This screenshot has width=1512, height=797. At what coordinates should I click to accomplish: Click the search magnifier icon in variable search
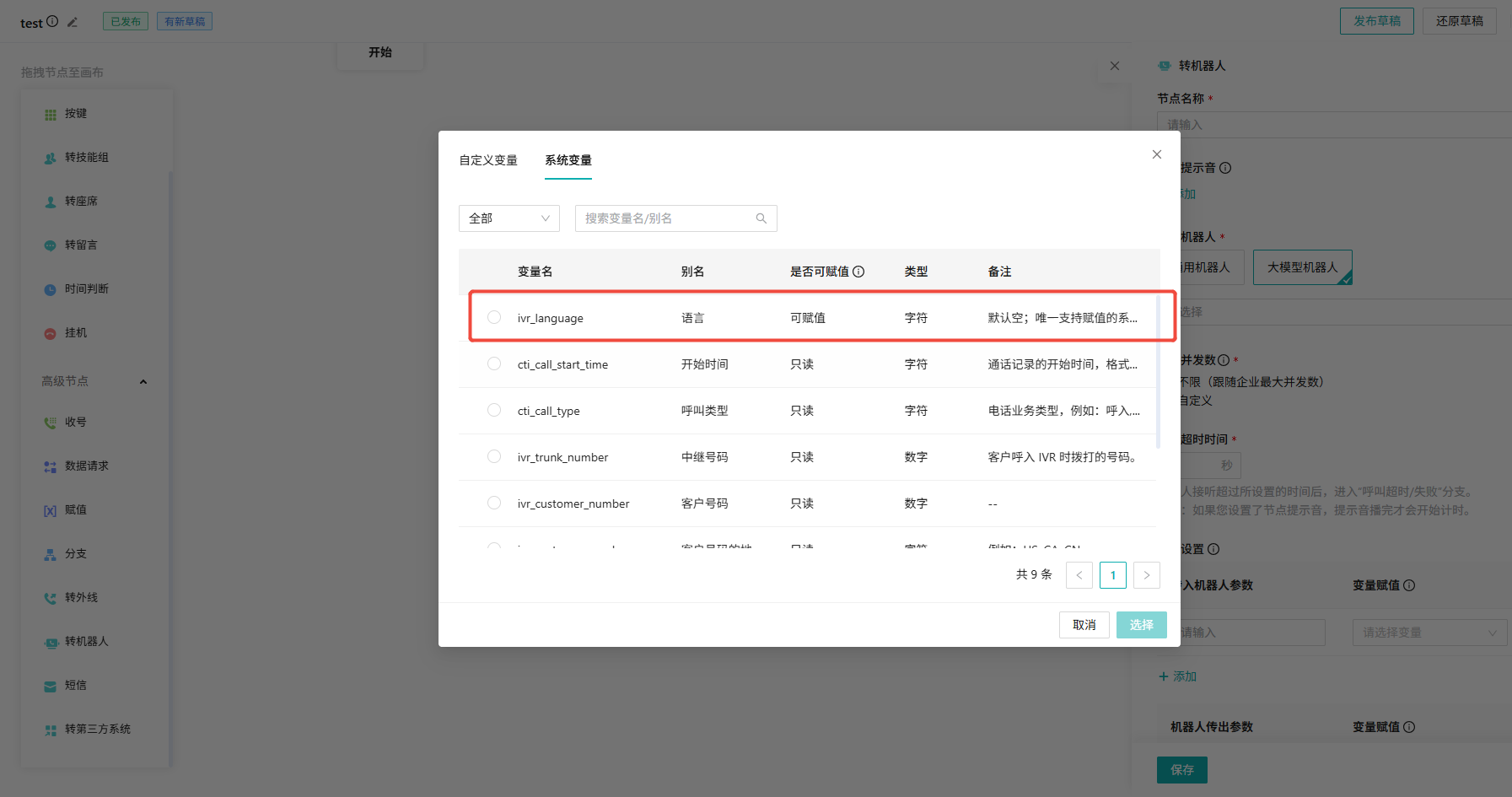tap(761, 218)
